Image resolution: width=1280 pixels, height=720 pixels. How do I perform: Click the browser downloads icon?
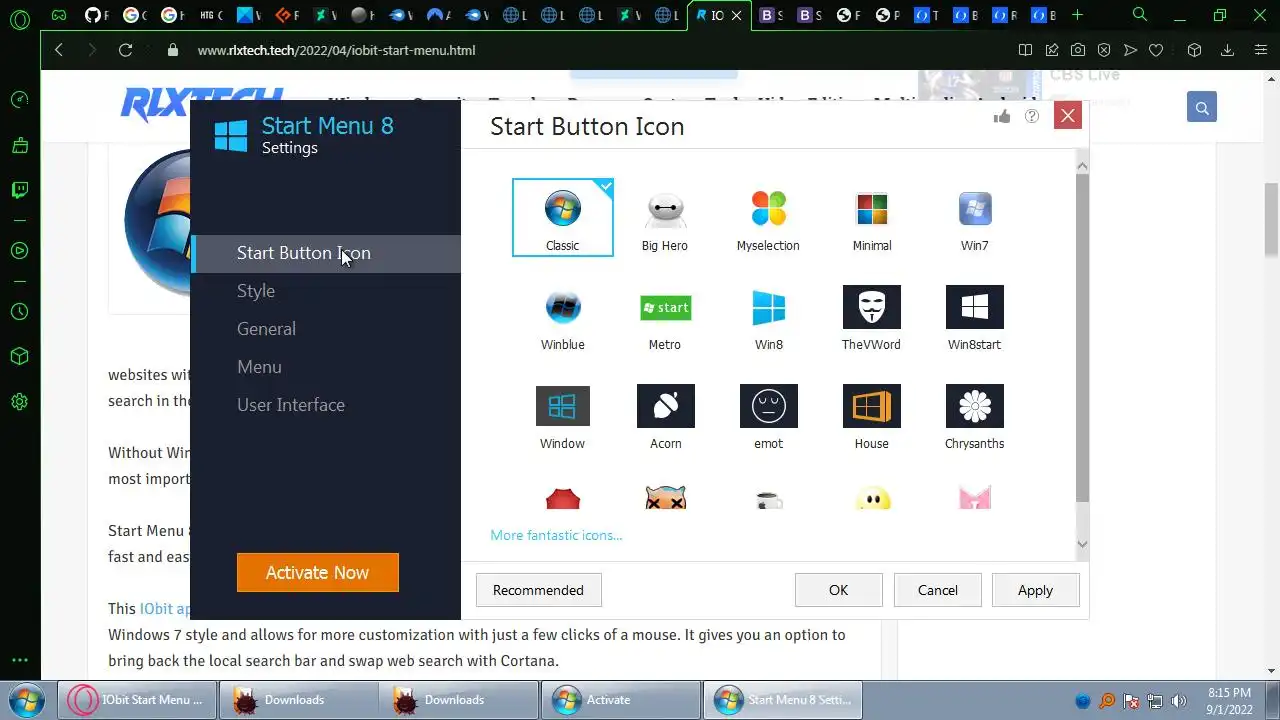point(1227,50)
